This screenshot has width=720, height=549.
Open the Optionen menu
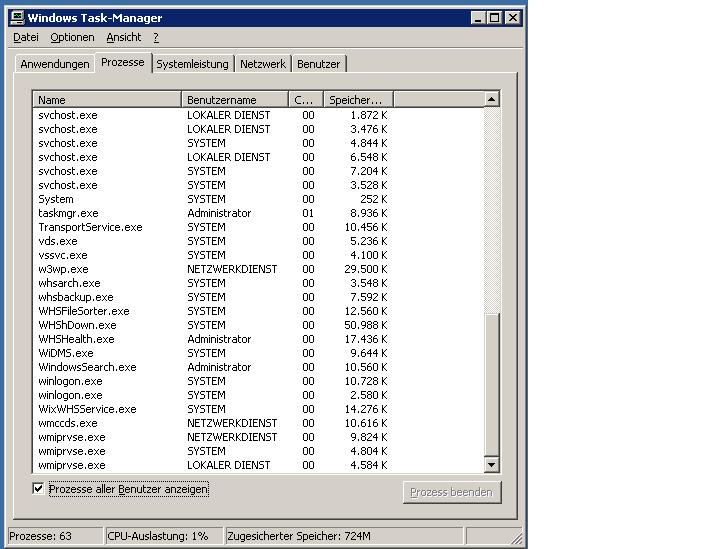pos(72,37)
